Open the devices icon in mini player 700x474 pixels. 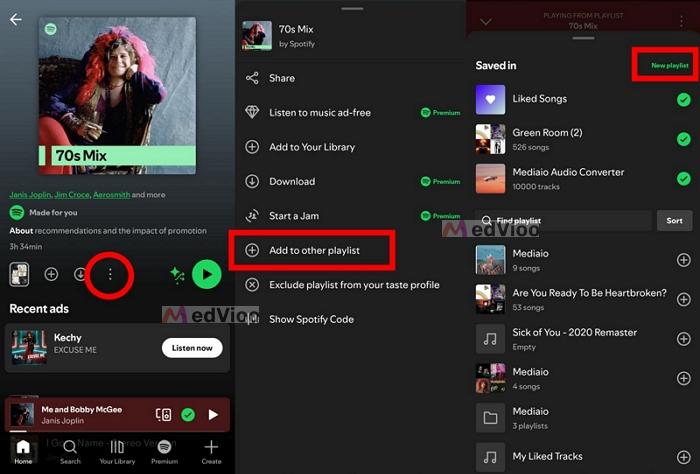point(163,415)
